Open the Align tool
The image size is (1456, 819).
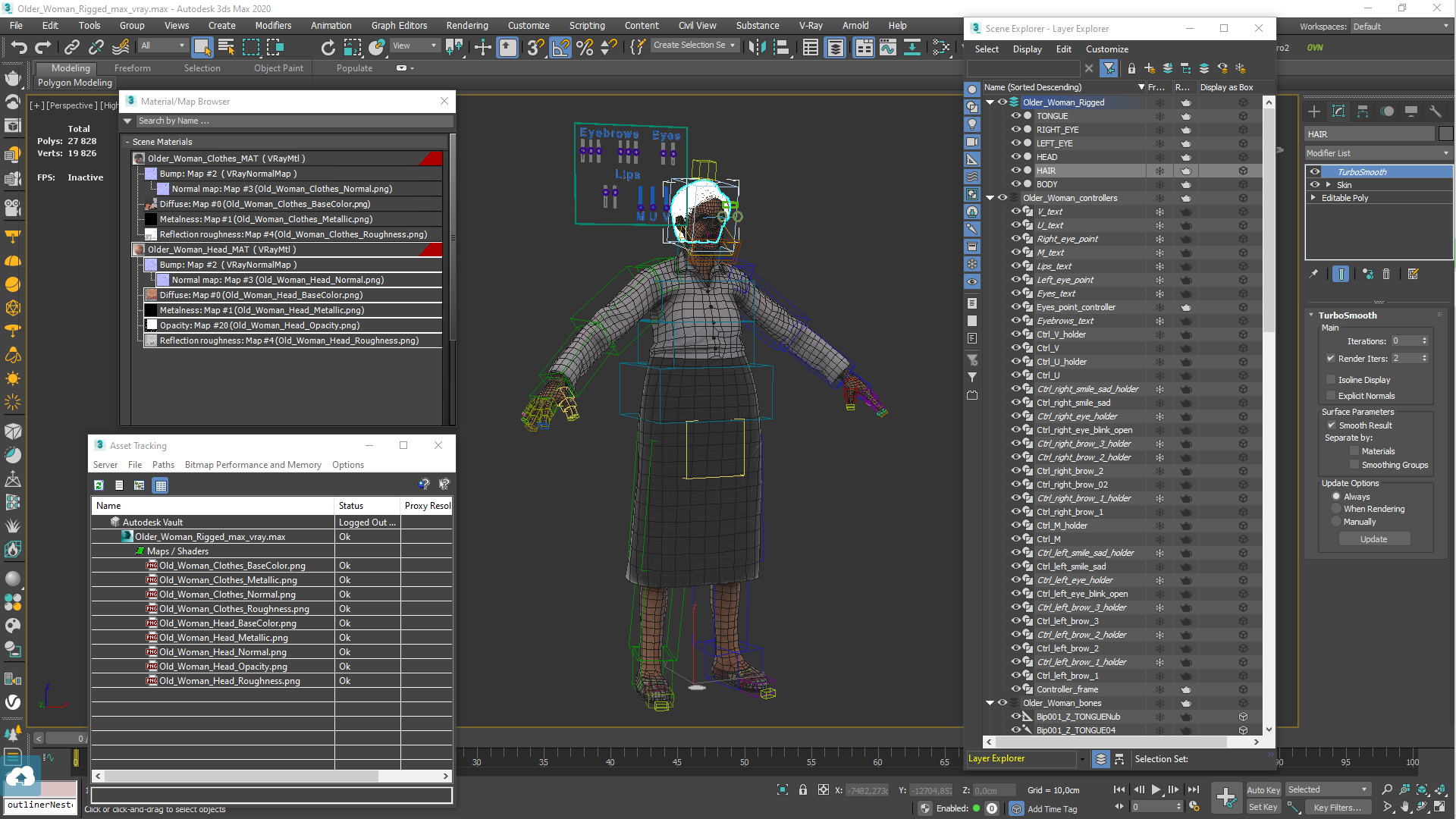pos(781,47)
